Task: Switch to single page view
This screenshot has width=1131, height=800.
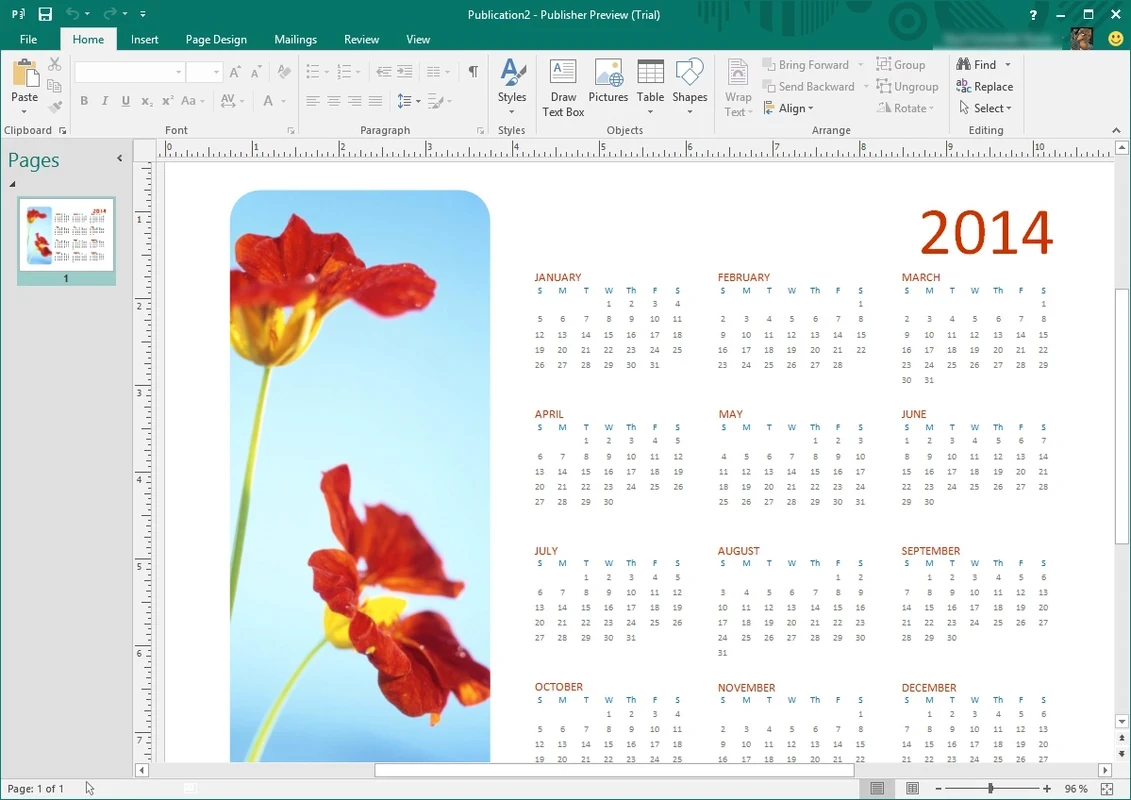Action: point(877,789)
